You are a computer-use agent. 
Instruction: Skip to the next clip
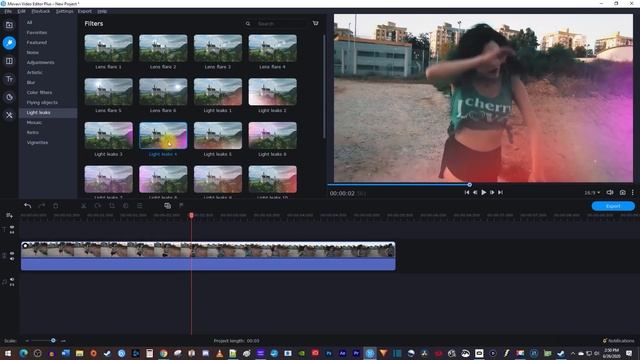(x=500, y=192)
